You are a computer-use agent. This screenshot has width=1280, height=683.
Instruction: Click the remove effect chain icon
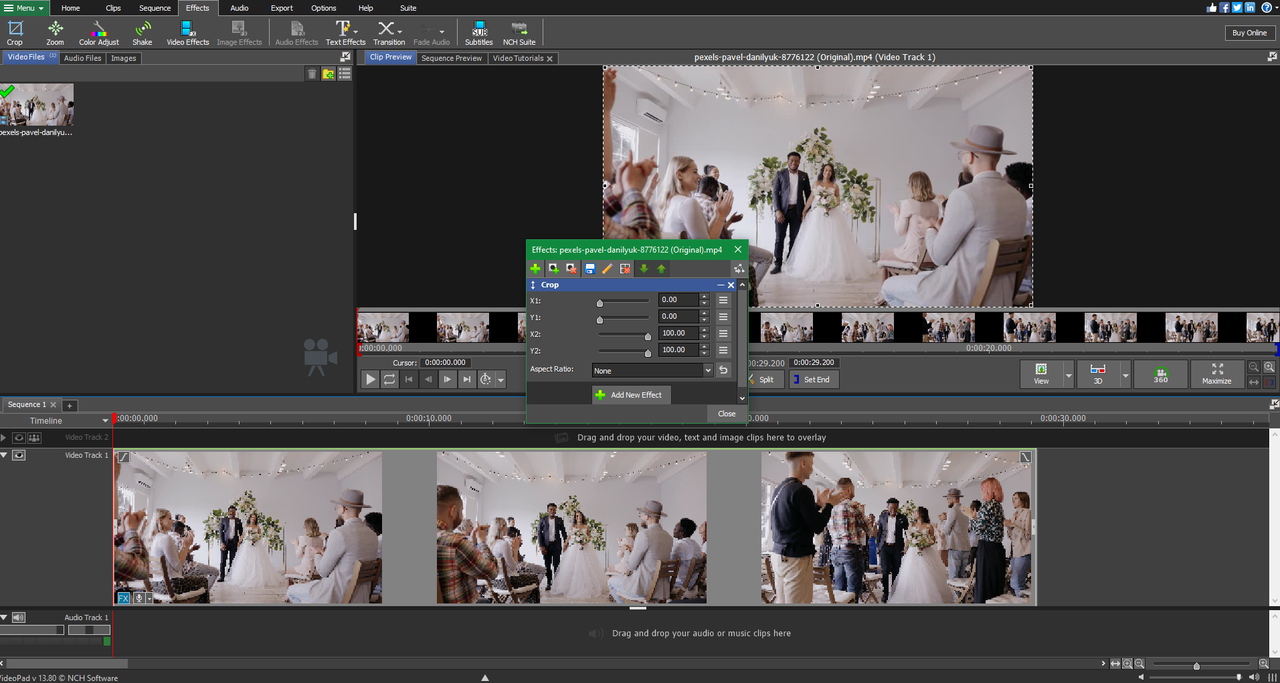coord(571,268)
